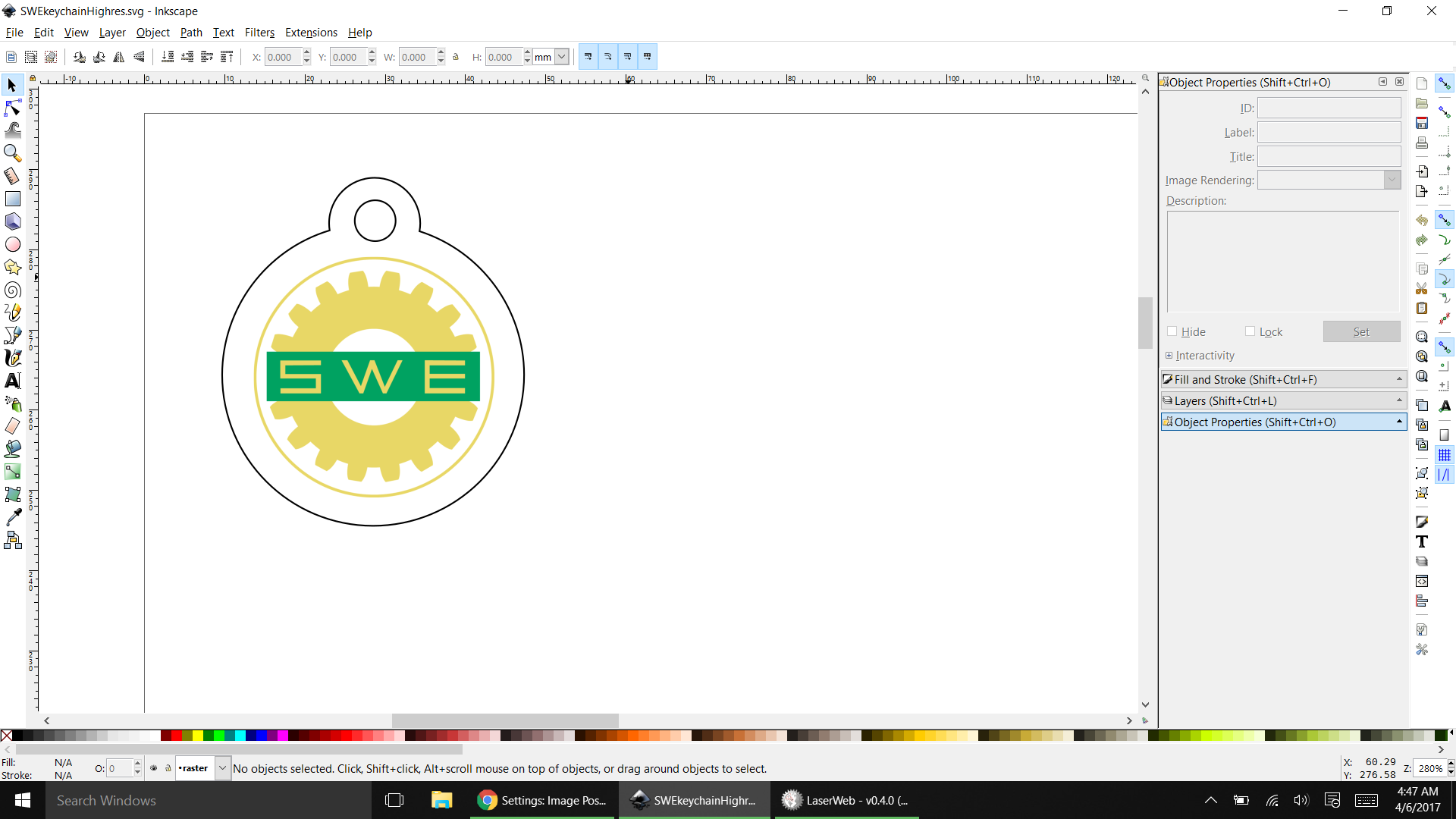
Task: Select the Spiral tool
Action: click(x=12, y=290)
